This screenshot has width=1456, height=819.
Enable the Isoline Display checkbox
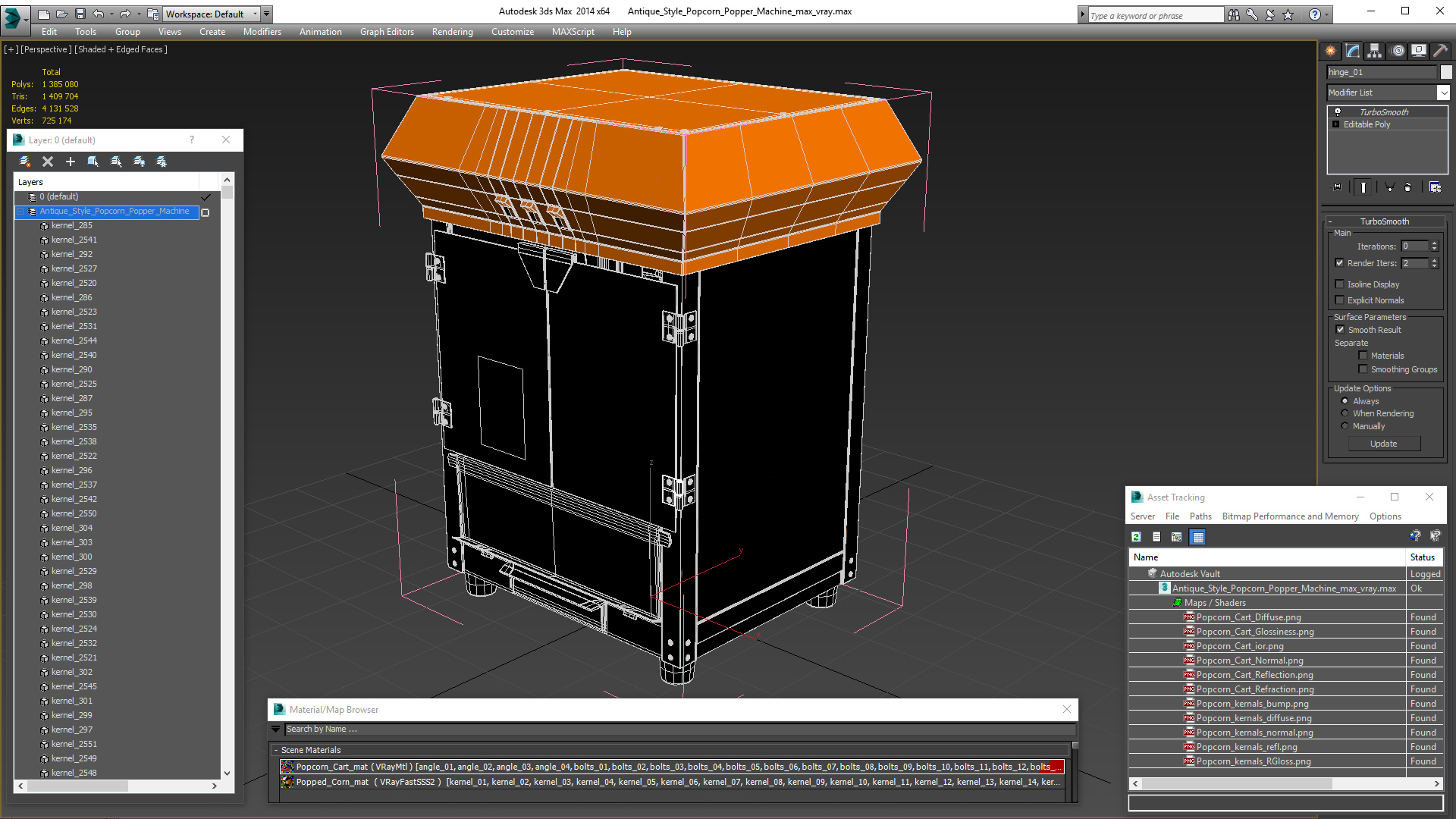click(x=1339, y=284)
